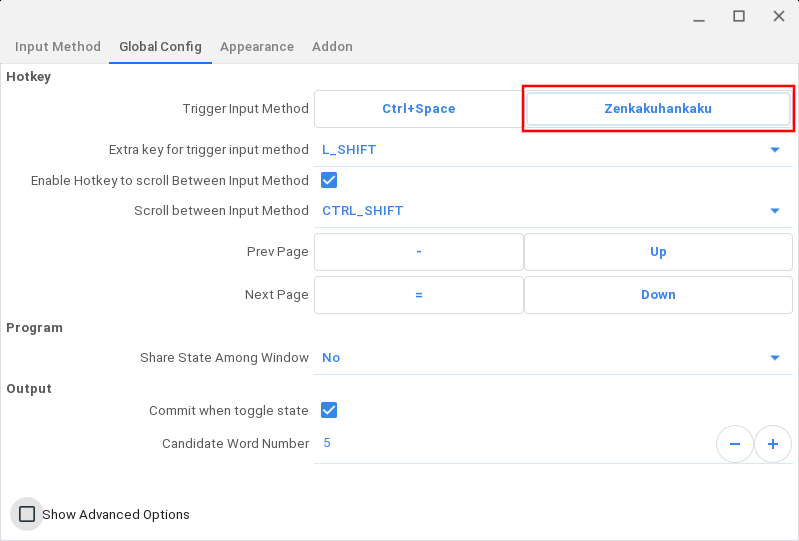Image resolution: width=799 pixels, height=541 pixels.
Task: Enable Show Advanced Options checkbox
Action: 27,514
